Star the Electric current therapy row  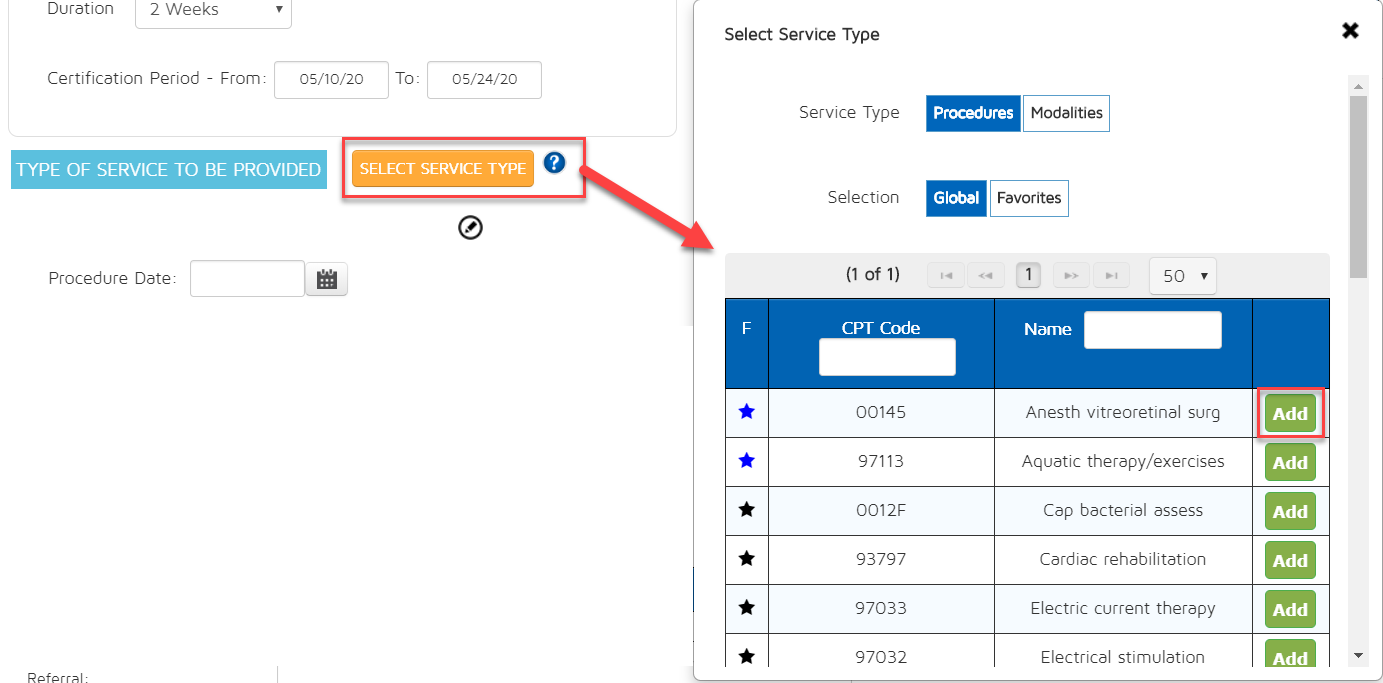746,608
